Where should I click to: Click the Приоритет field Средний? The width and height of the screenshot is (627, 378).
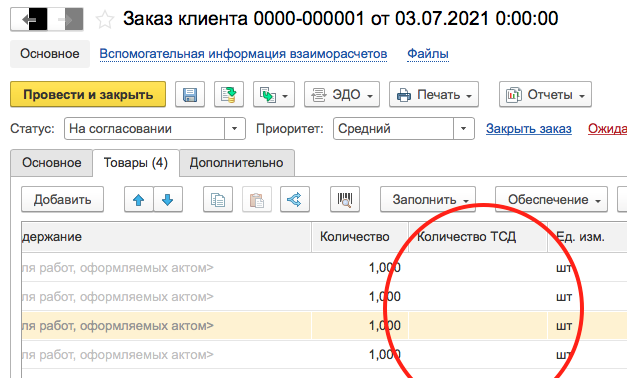click(x=393, y=128)
